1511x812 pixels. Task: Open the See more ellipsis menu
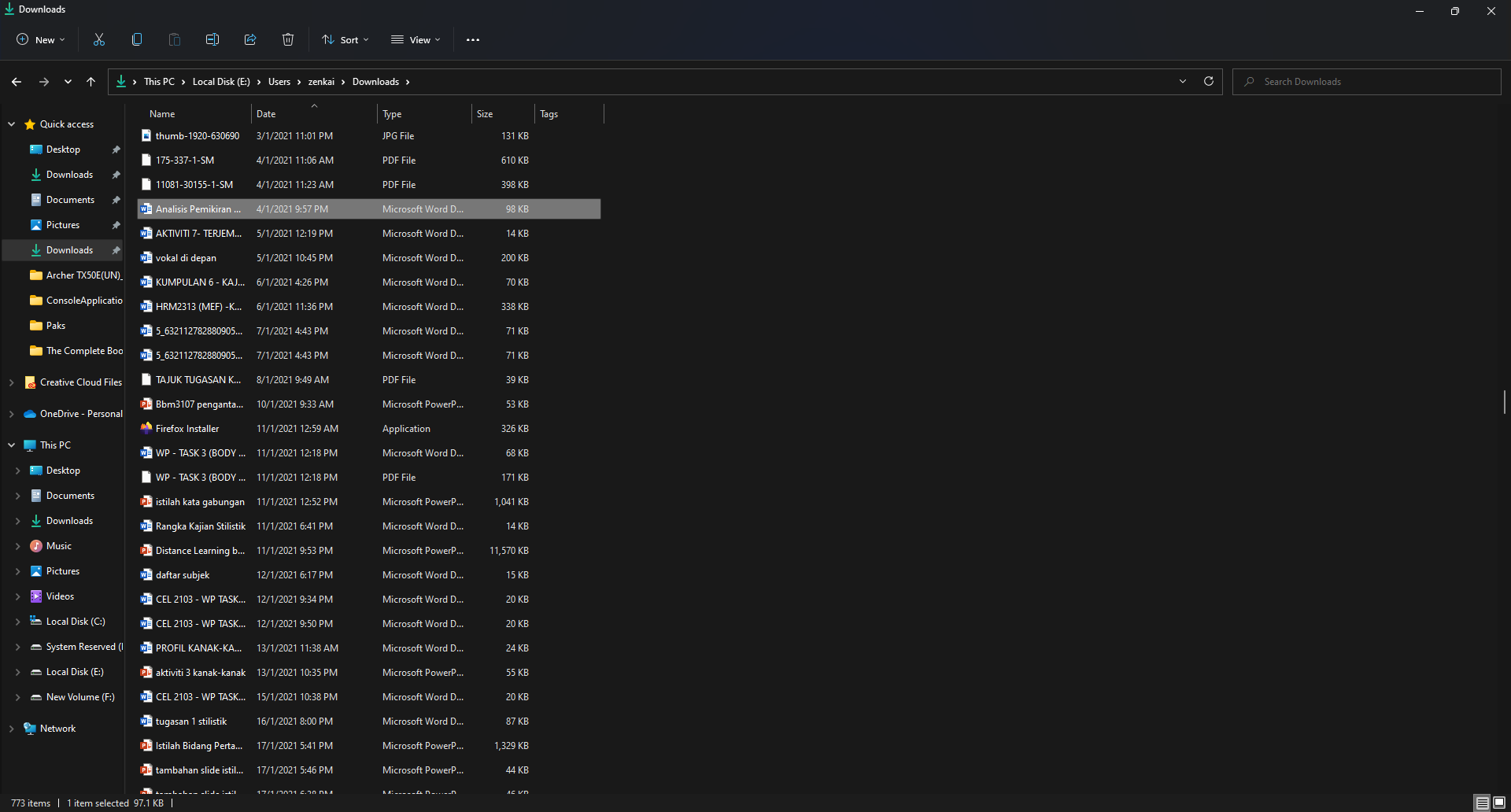point(473,39)
